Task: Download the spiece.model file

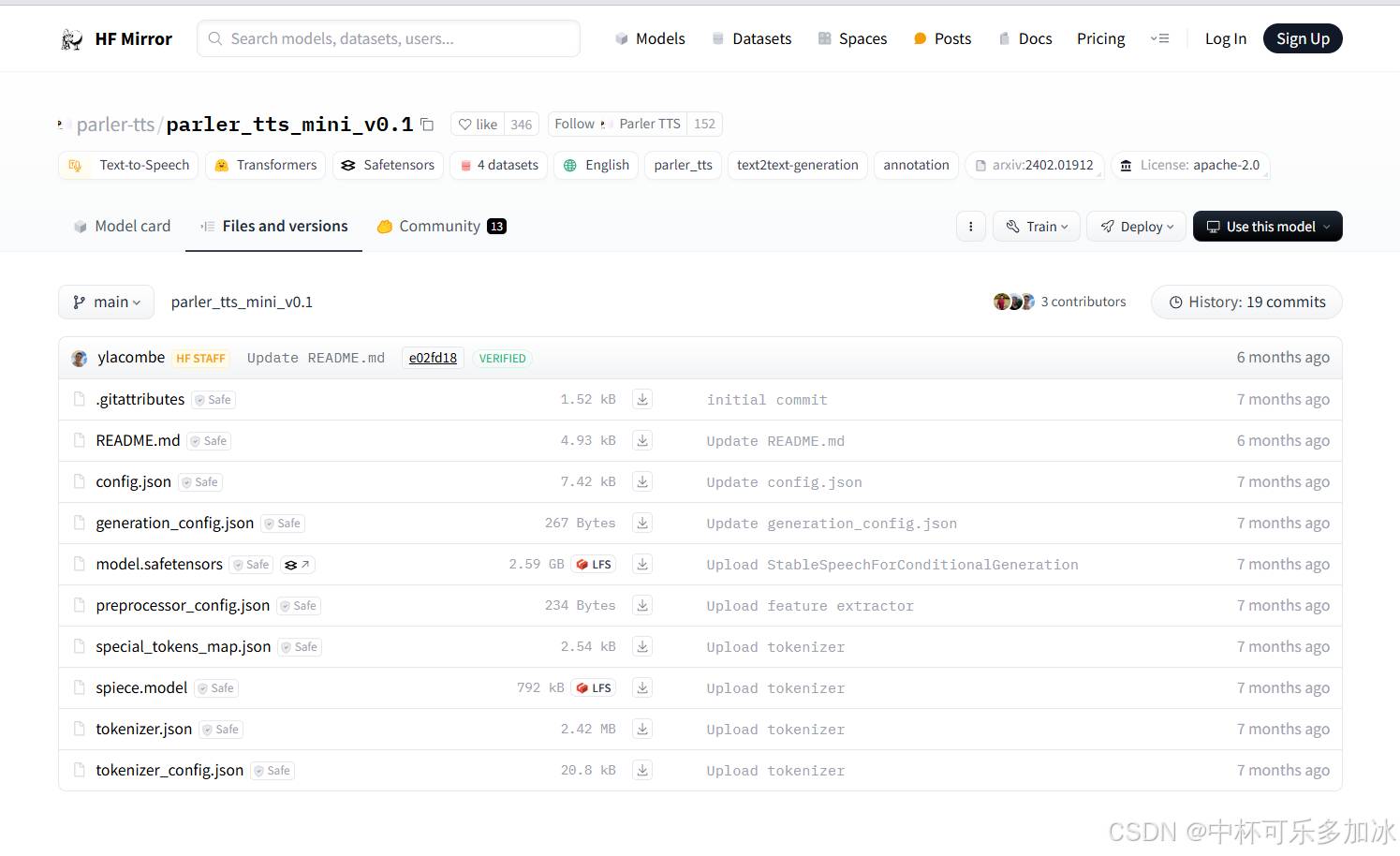Action: 642,687
